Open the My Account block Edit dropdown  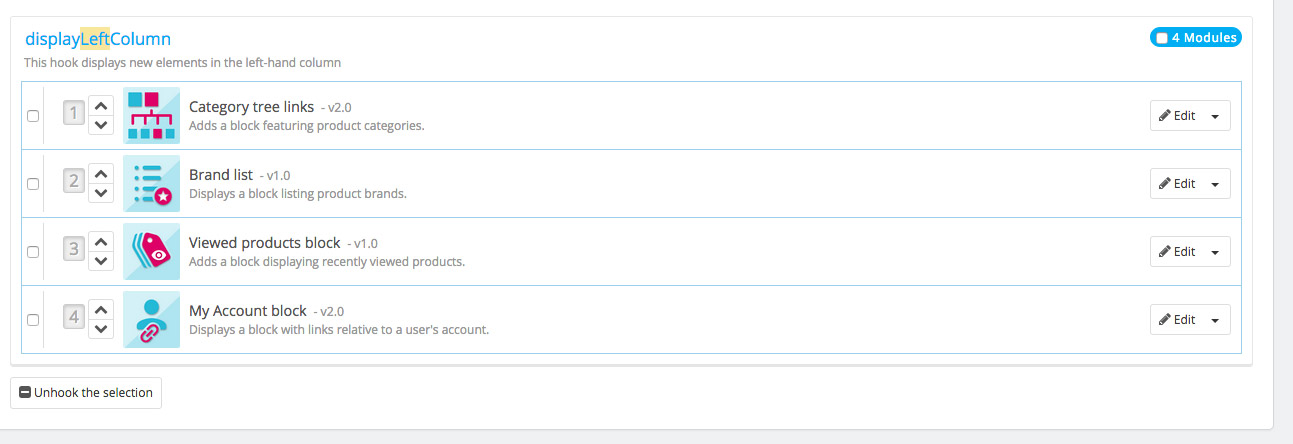[1215, 320]
